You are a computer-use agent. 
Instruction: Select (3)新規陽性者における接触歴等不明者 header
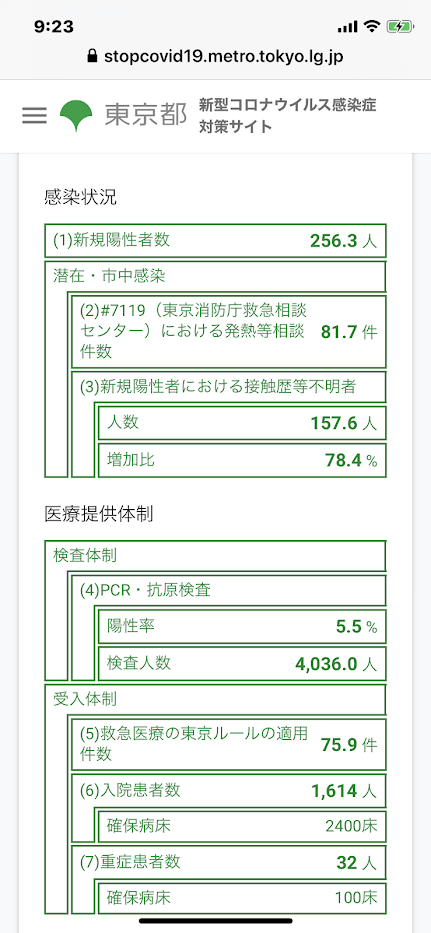(229, 387)
